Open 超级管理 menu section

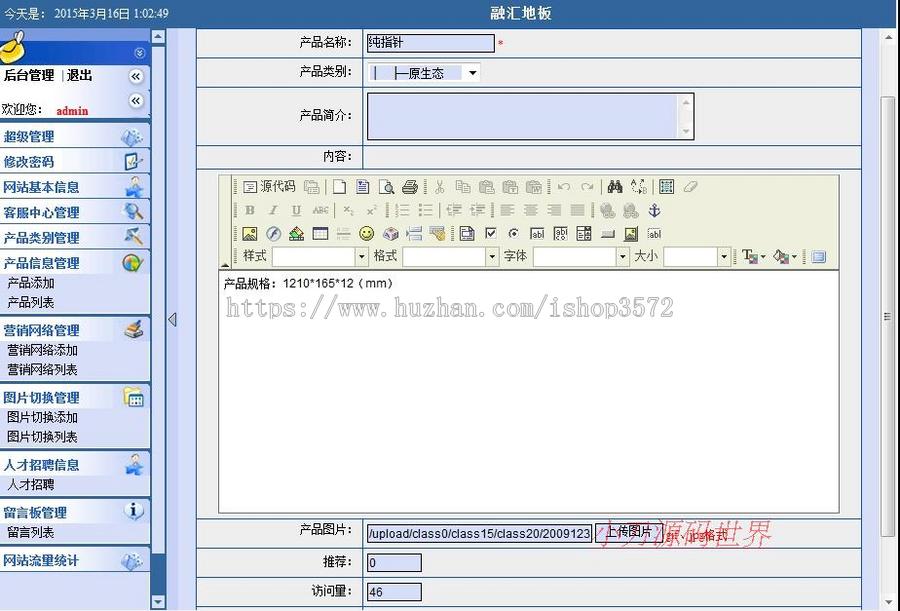[75, 137]
